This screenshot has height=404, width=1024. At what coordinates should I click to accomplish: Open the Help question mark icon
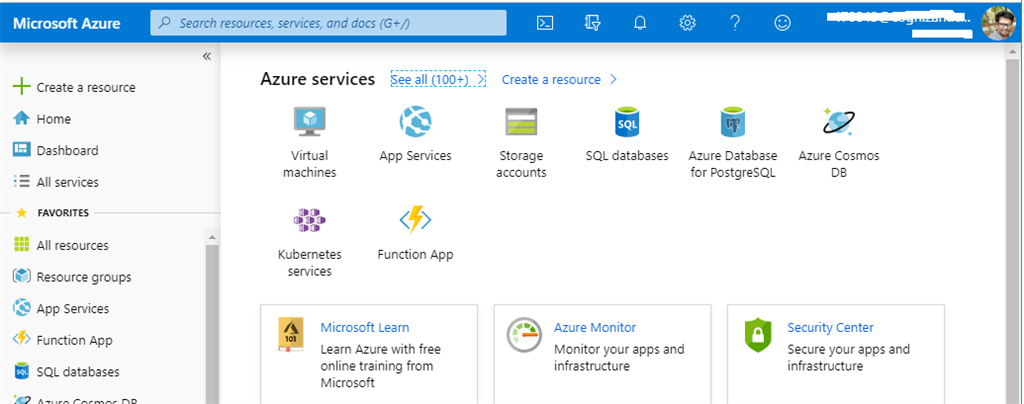click(735, 23)
